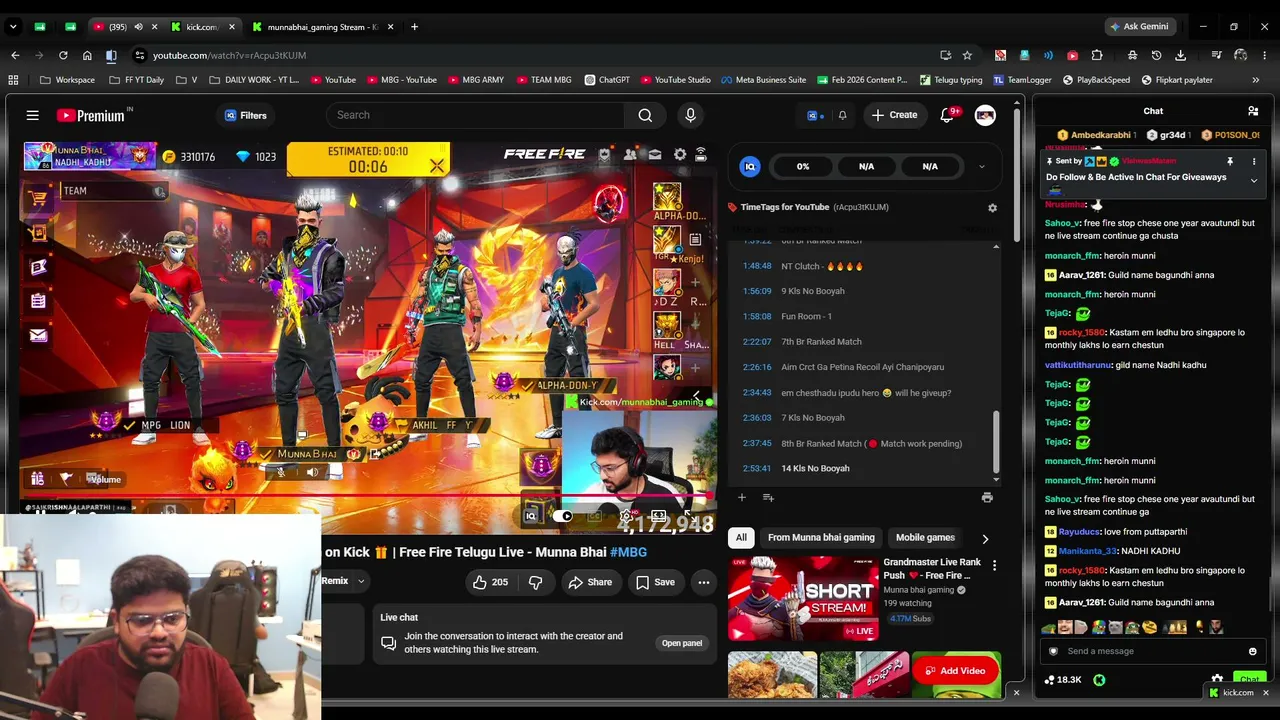The image size is (1280, 720).
Task: Share the live stream video
Action: (x=590, y=582)
